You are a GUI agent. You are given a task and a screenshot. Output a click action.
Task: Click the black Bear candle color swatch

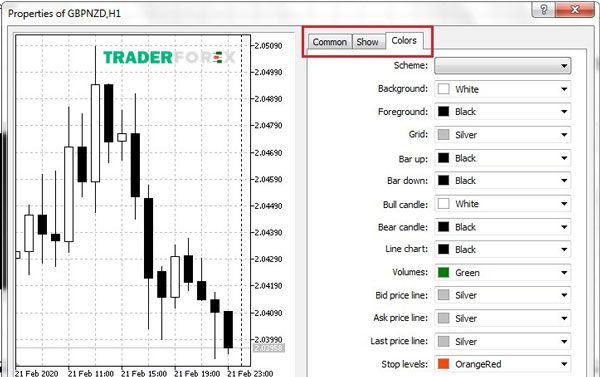click(443, 227)
